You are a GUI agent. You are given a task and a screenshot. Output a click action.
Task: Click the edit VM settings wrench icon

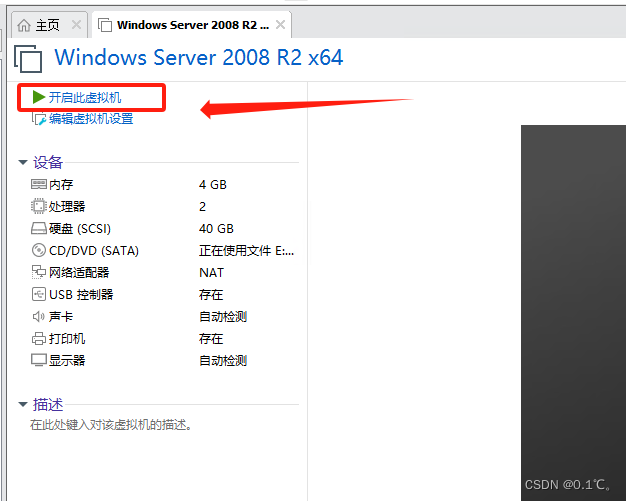(x=39, y=119)
